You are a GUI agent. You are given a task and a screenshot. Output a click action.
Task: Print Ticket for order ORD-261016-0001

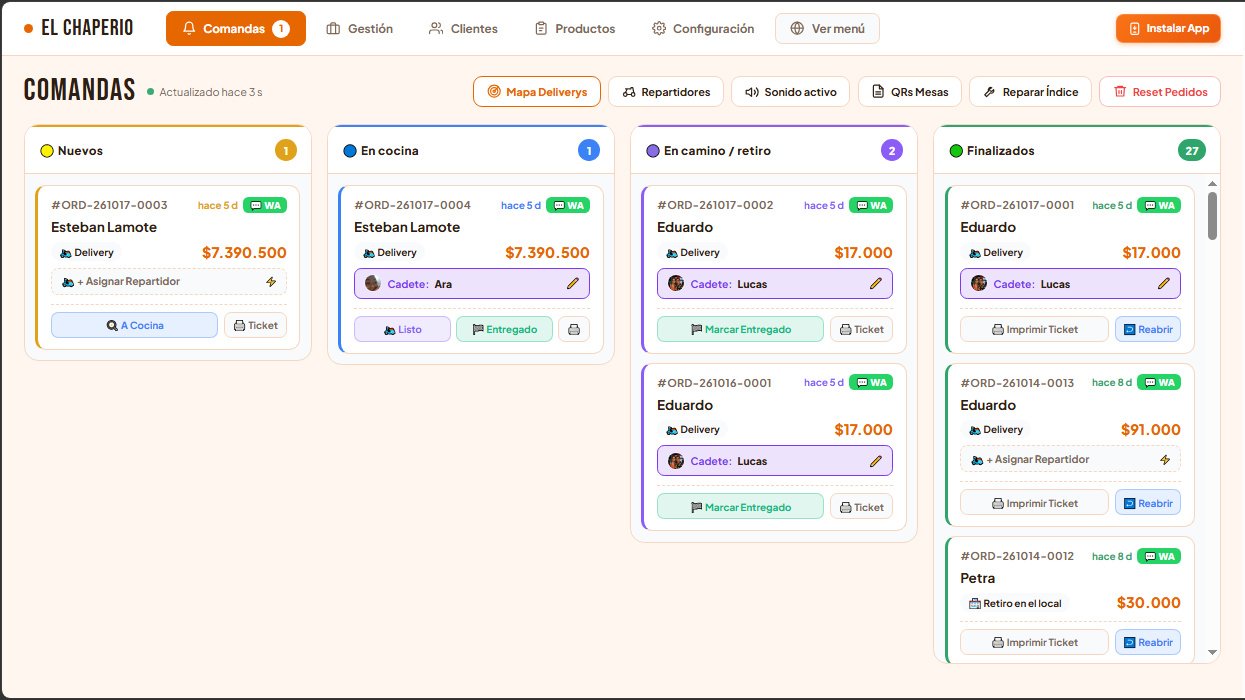861,506
